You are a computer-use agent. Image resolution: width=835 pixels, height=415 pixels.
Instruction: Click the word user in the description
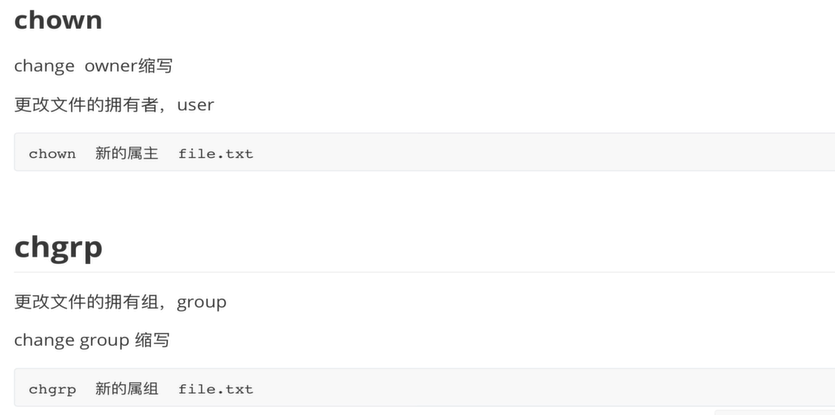pyautogui.click(x=195, y=105)
